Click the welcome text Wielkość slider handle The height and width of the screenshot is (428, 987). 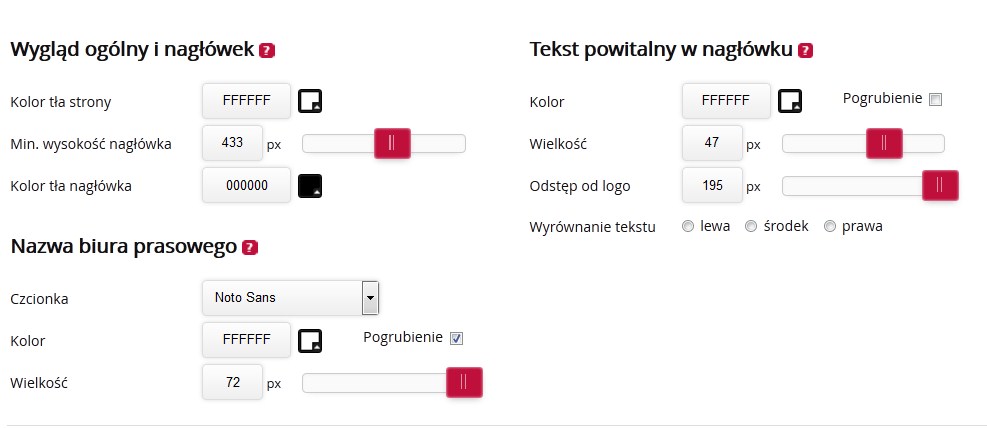coord(884,143)
